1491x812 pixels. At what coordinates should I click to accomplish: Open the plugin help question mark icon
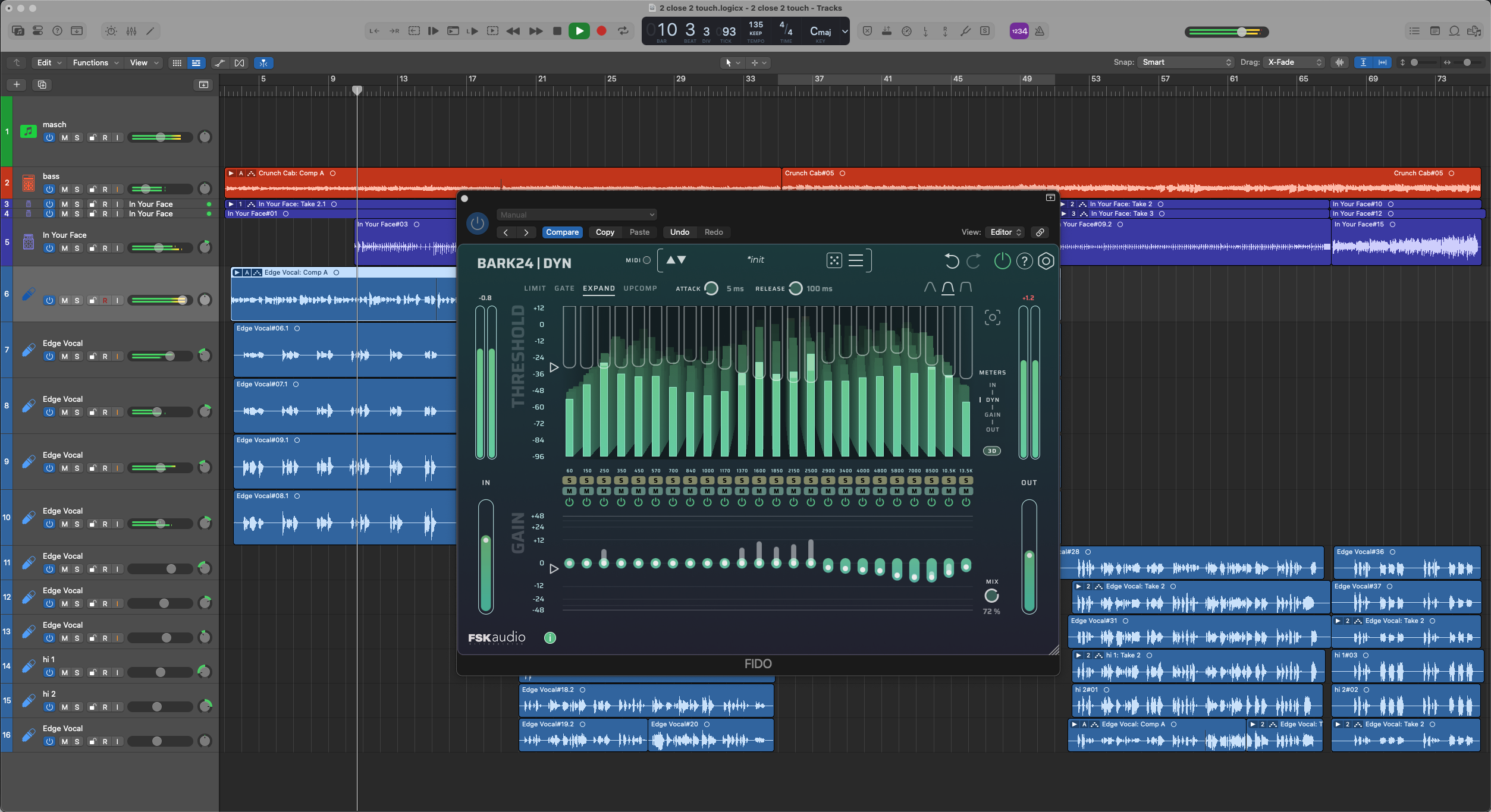click(1024, 261)
